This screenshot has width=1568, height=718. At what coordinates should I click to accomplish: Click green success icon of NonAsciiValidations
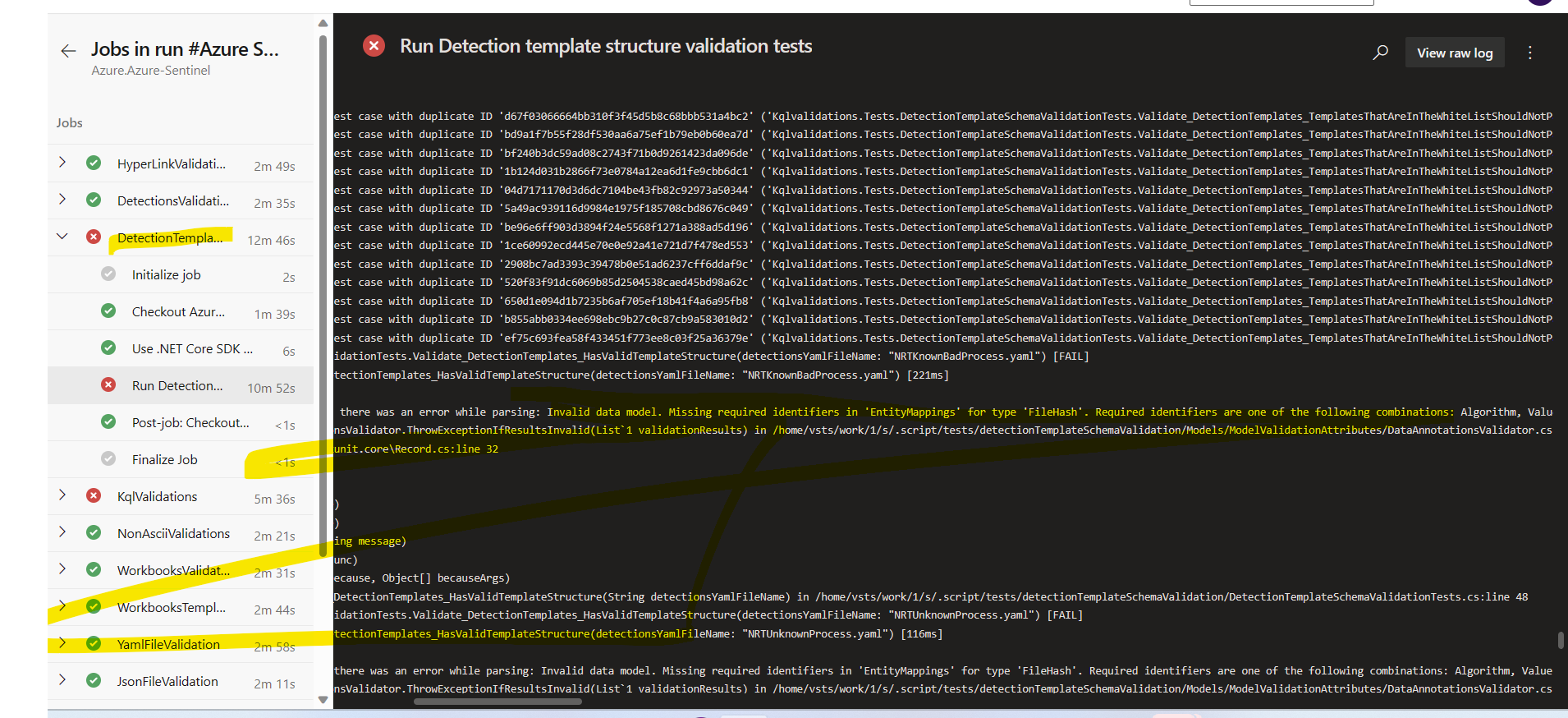coord(94,532)
